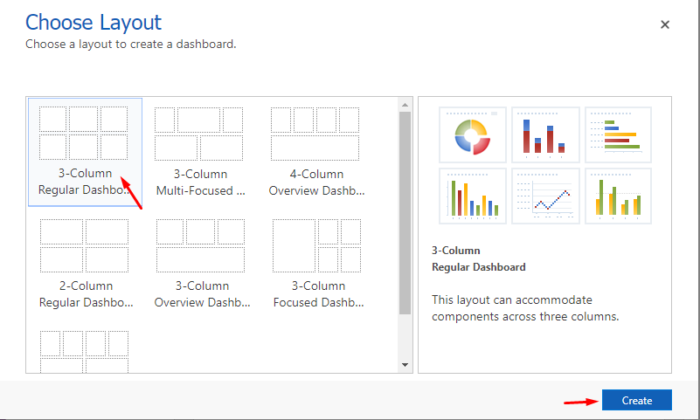
Task: Choose the 3-Column Multi-Focused layout icon
Action: (199, 133)
